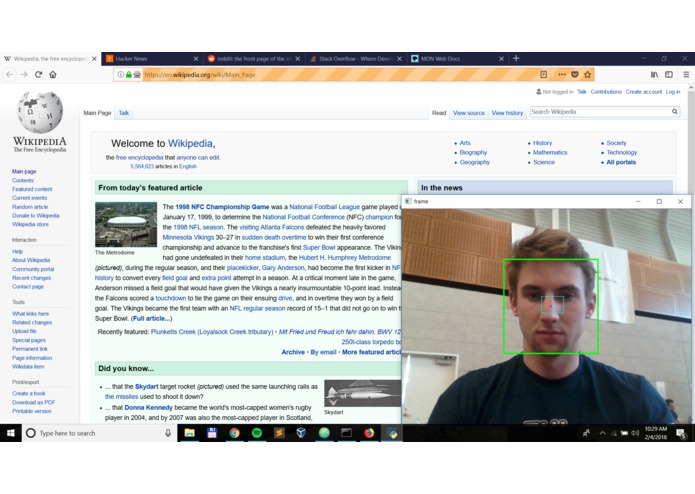
Task: Open 1998 NFC Championship Game link
Action: coord(222,207)
